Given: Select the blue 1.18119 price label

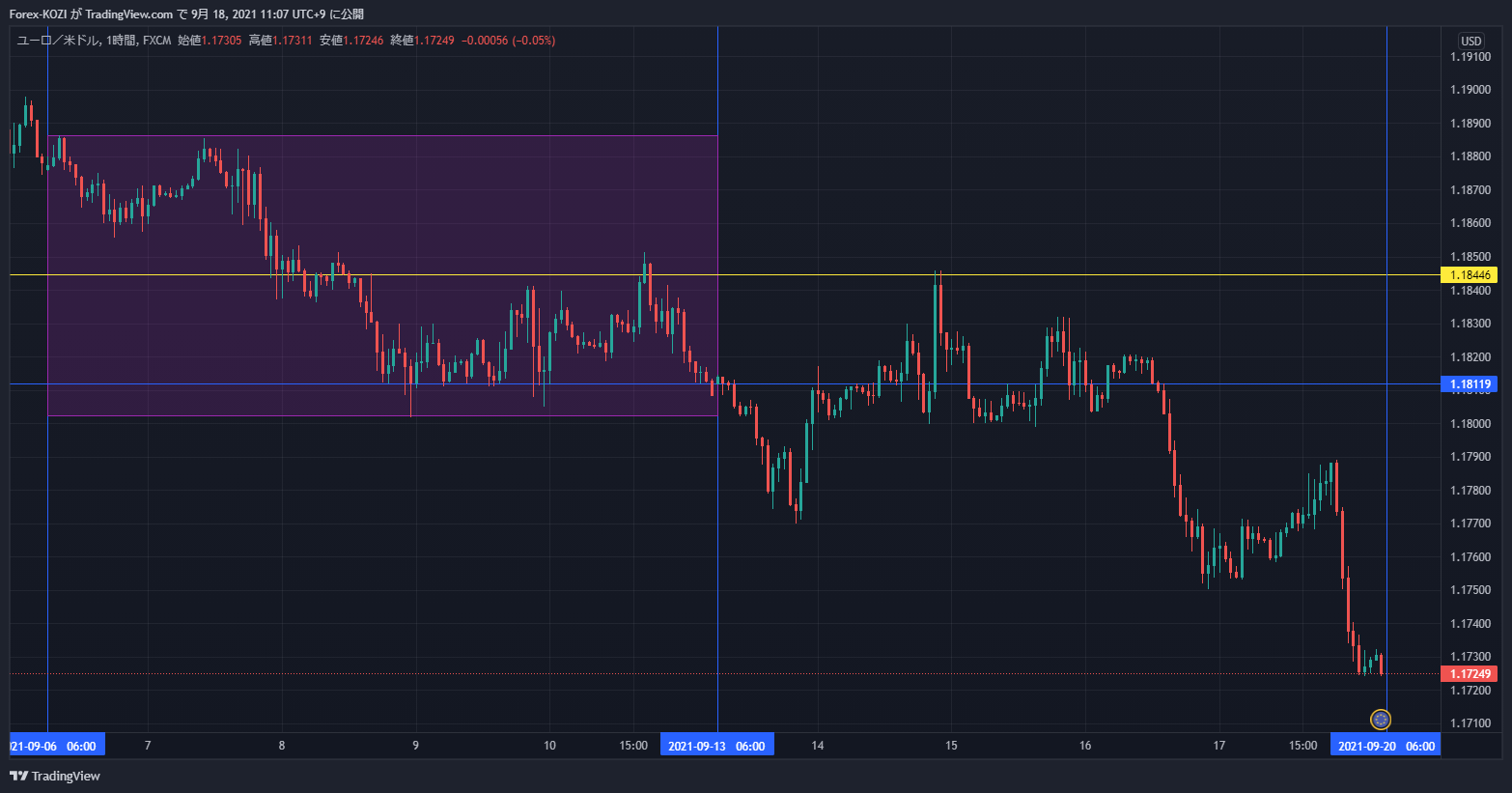Looking at the screenshot, I should (1469, 384).
